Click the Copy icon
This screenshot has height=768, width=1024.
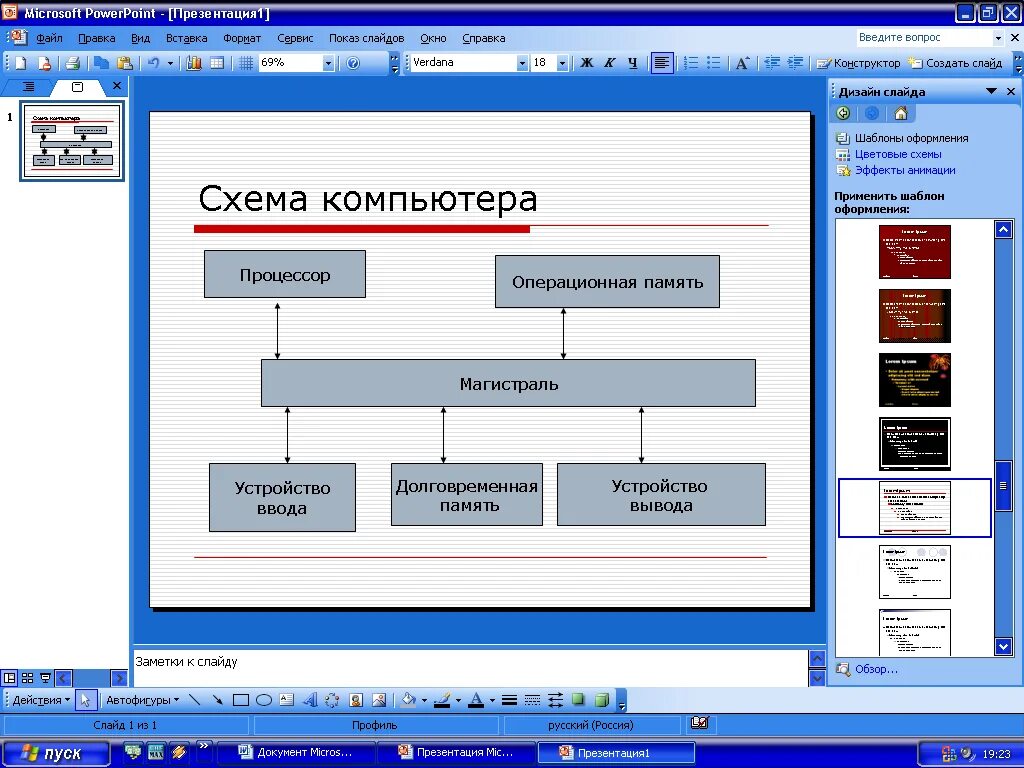pos(101,63)
